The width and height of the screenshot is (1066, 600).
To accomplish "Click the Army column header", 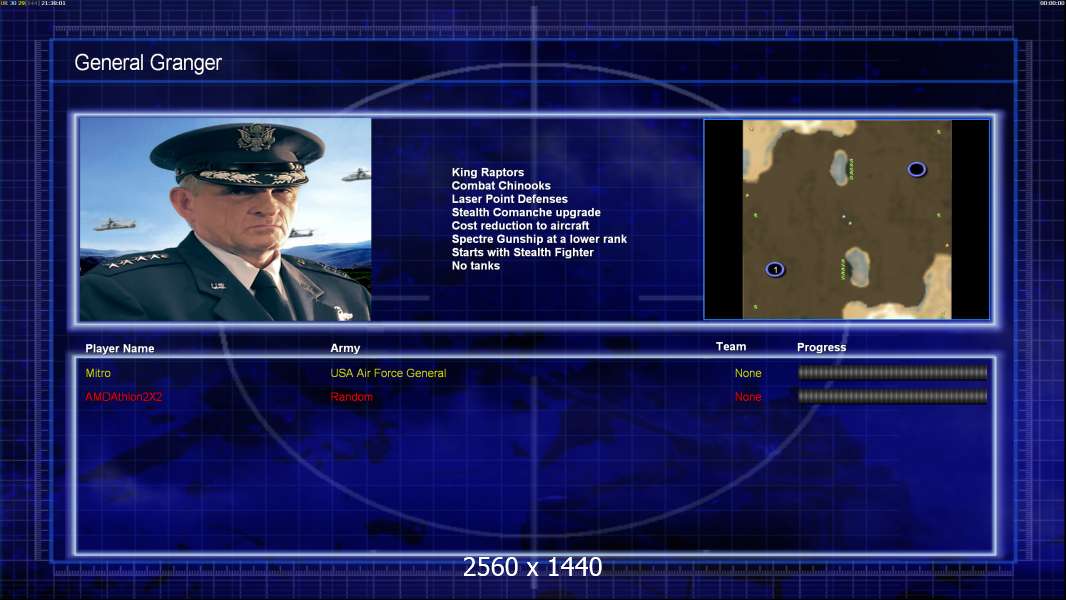I will point(345,348).
